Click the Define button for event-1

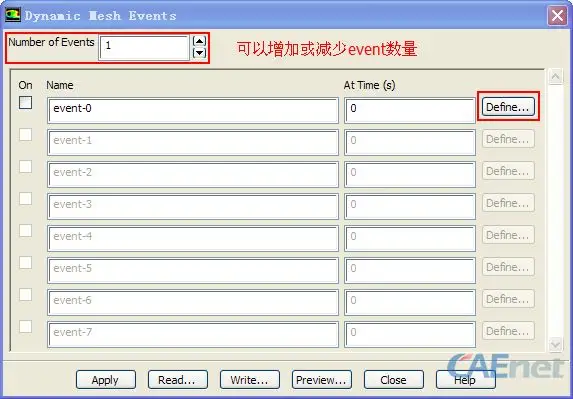pyautogui.click(x=508, y=139)
